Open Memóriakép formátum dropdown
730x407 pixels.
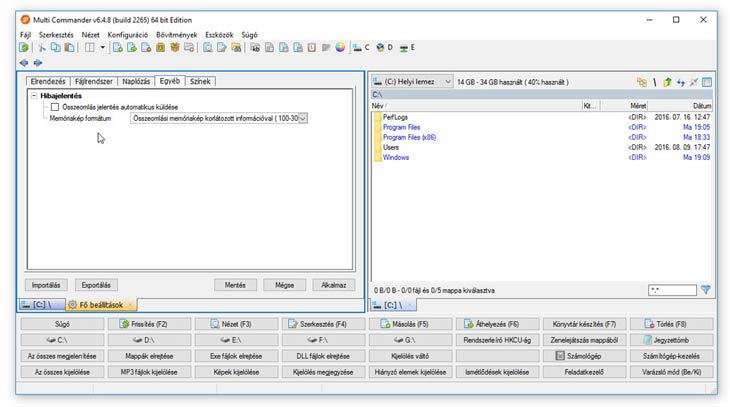coord(303,118)
